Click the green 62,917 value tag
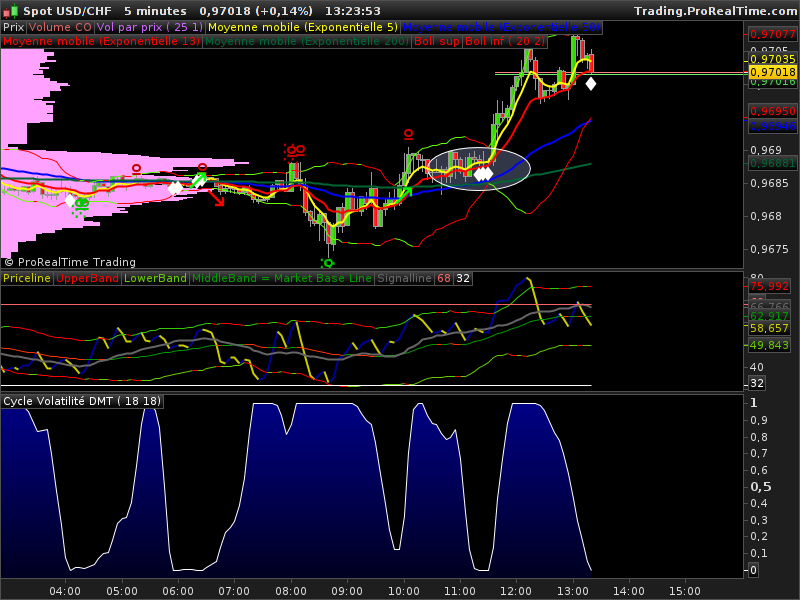The image size is (800, 600). (x=769, y=316)
